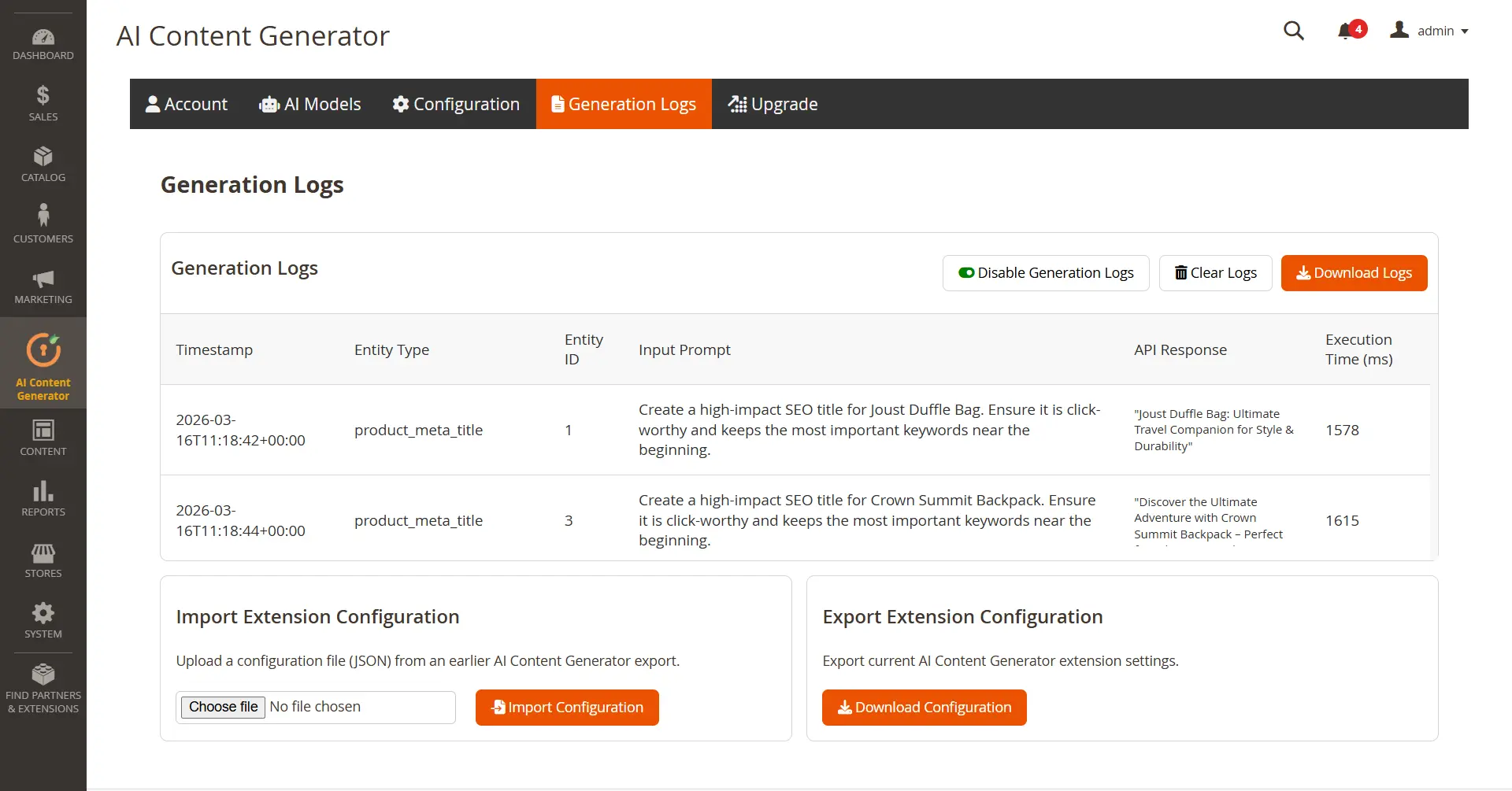Expand the admin account dropdown
The width and height of the screenshot is (1512, 791).
1429,31
